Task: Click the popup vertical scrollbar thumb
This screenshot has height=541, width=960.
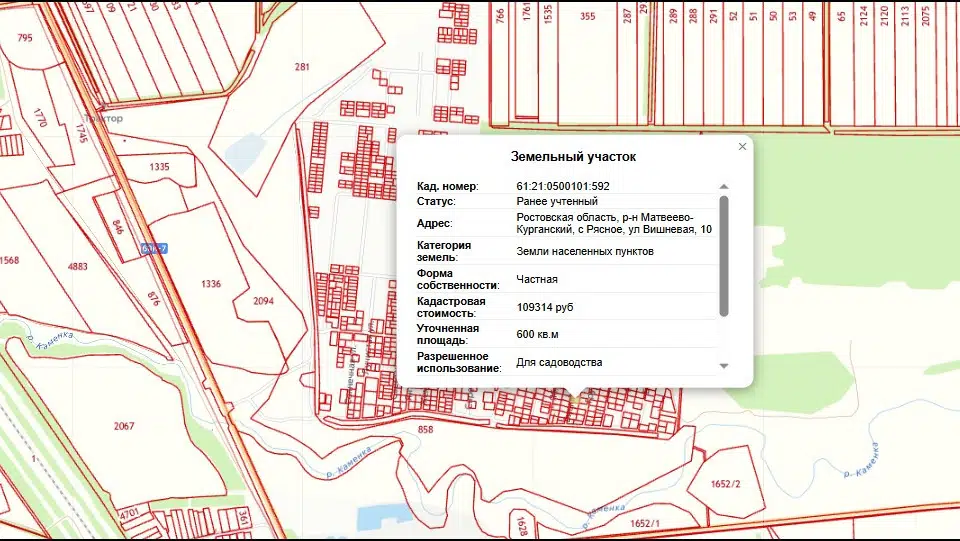Action: pyautogui.click(x=724, y=255)
